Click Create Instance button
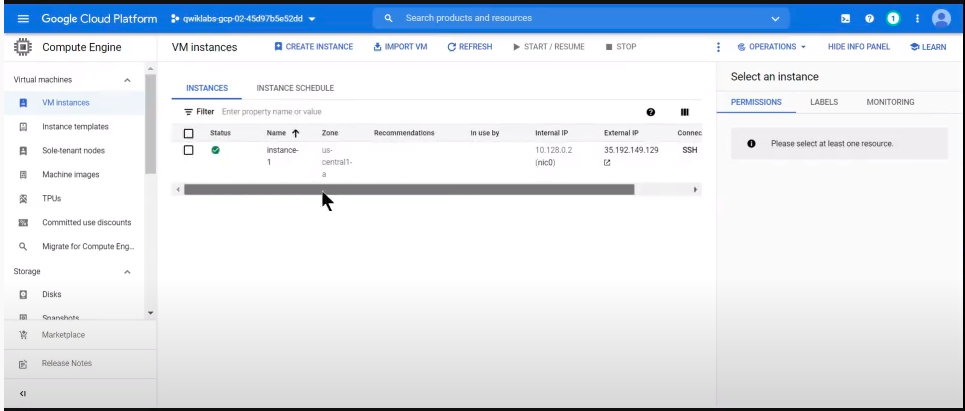Viewport: 965px width, 411px height. (314, 47)
